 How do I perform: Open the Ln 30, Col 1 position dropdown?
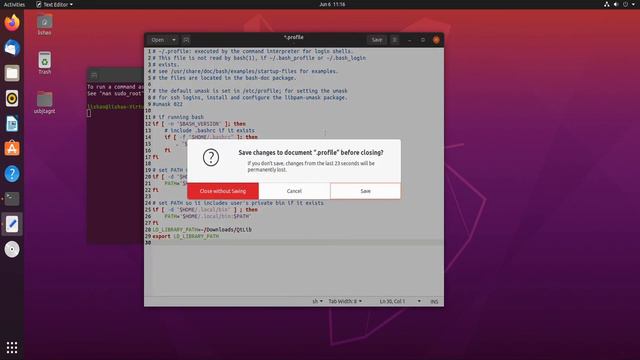coord(400,301)
